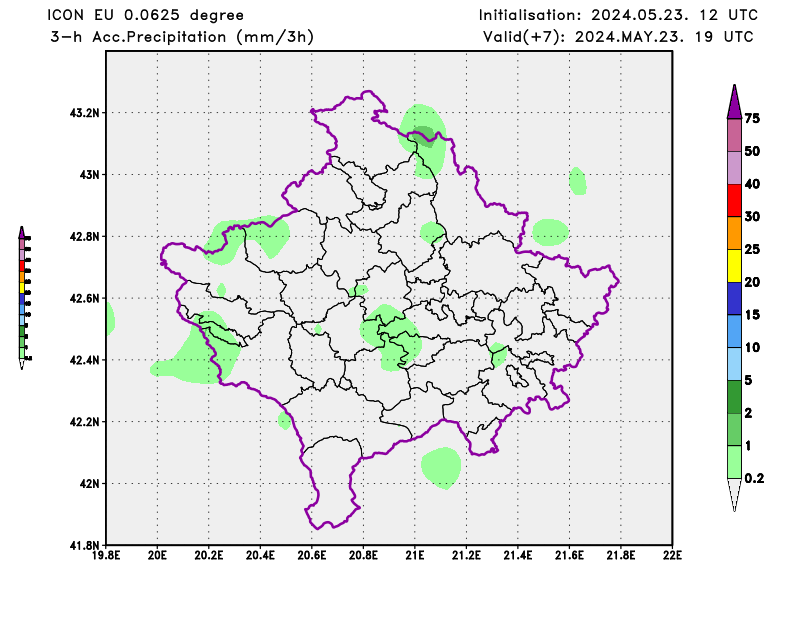Click the "3-h Acc.Precipitation (mm/3h)" subtitle

tap(182, 37)
